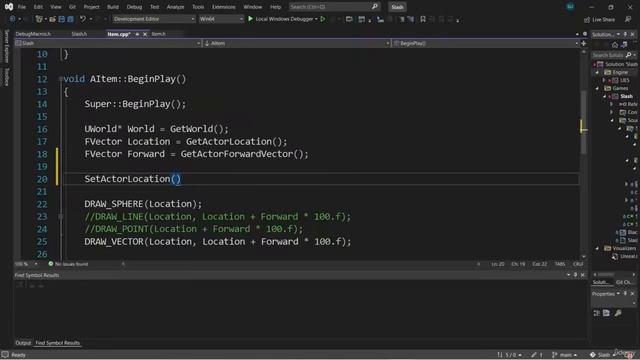Click the CRLF line ending indicator
640x360 pixels.
click(578, 264)
